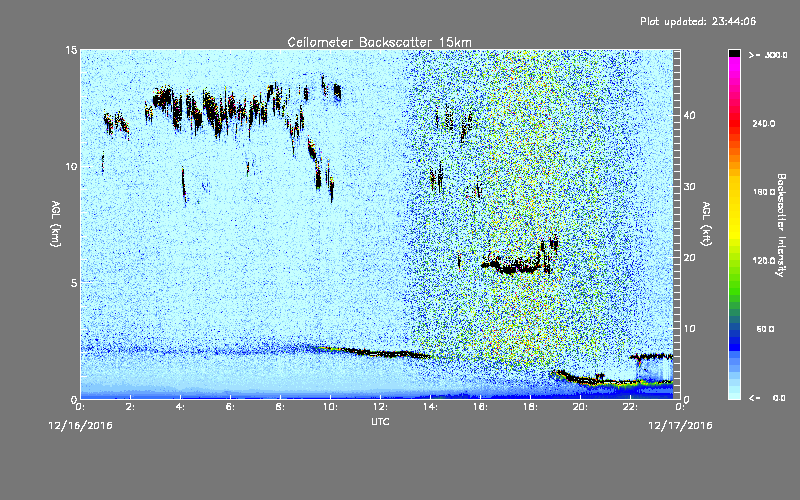The image size is (800, 500).
Task: Click the '240.0' colorbar label
Action: [x=764, y=124]
